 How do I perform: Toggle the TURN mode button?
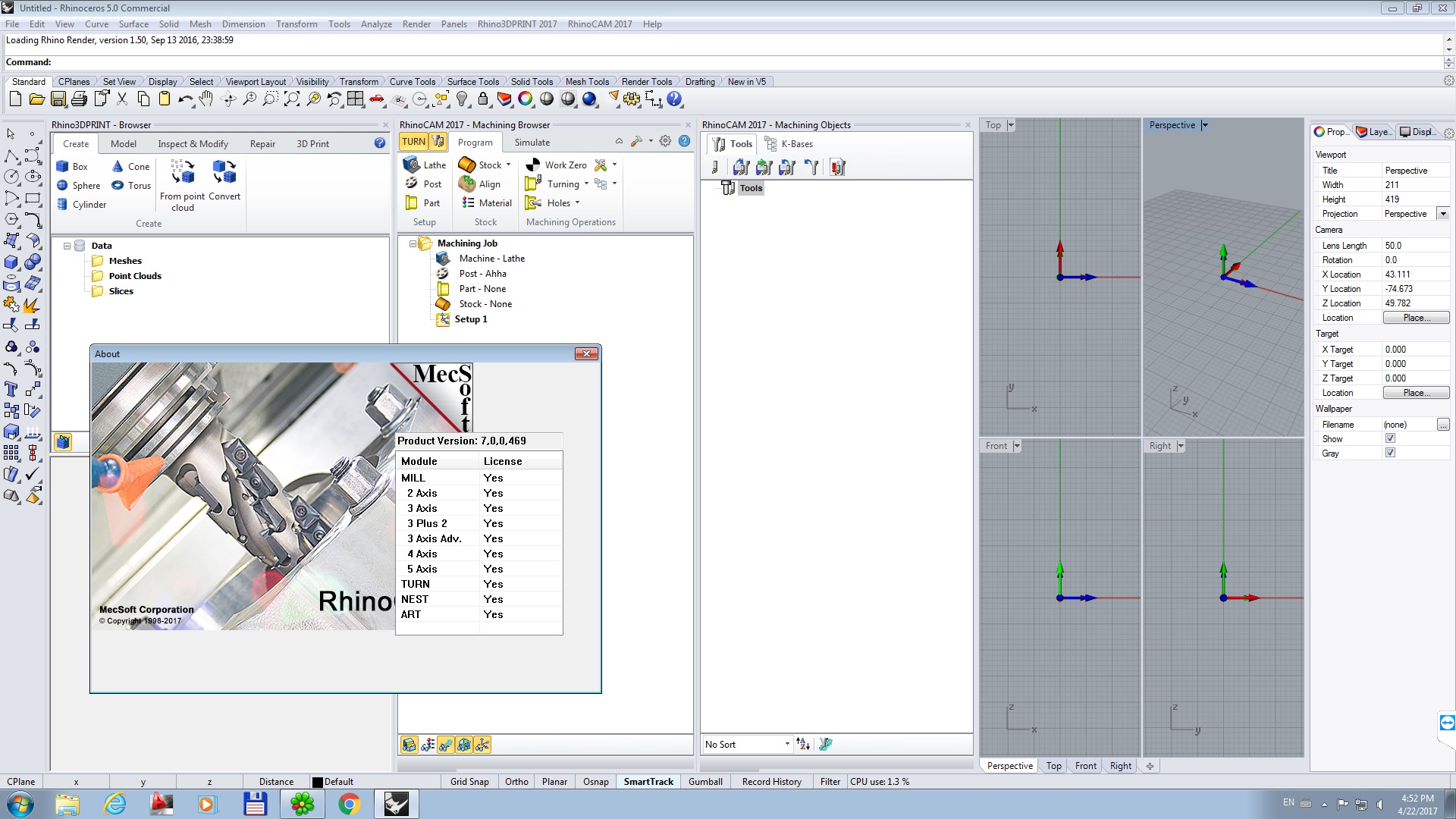point(413,141)
